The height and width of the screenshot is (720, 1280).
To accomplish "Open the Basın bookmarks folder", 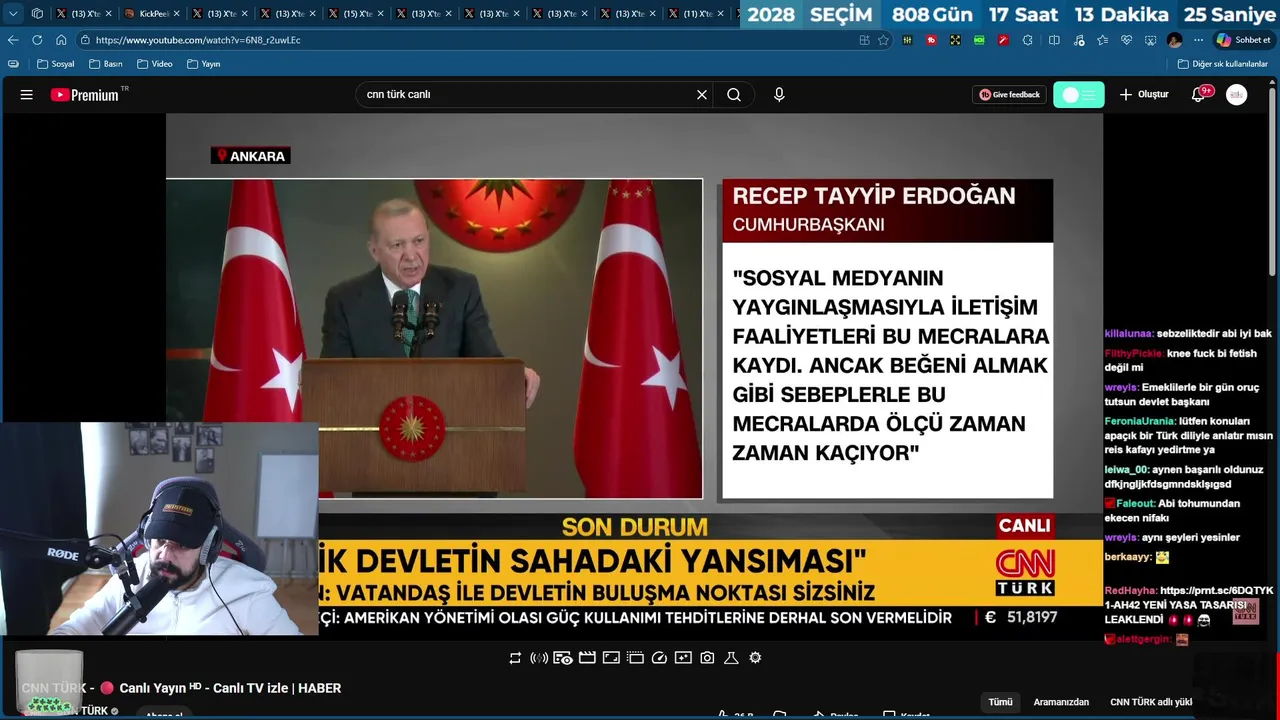I will [106, 64].
